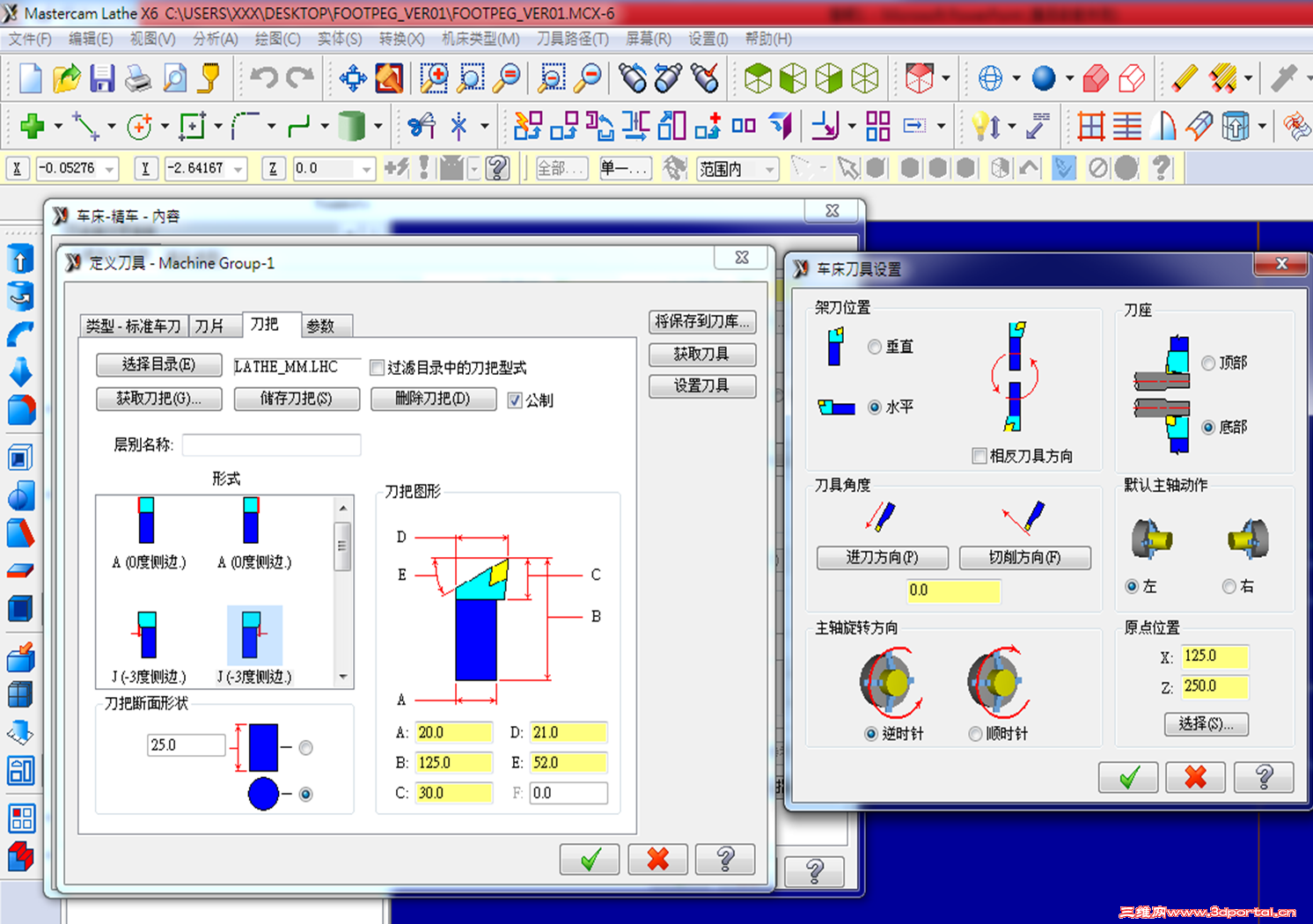Expand the dropdown arrow beside the wireframe globe
Image resolution: width=1313 pixels, height=924 pixels.
1016,78
